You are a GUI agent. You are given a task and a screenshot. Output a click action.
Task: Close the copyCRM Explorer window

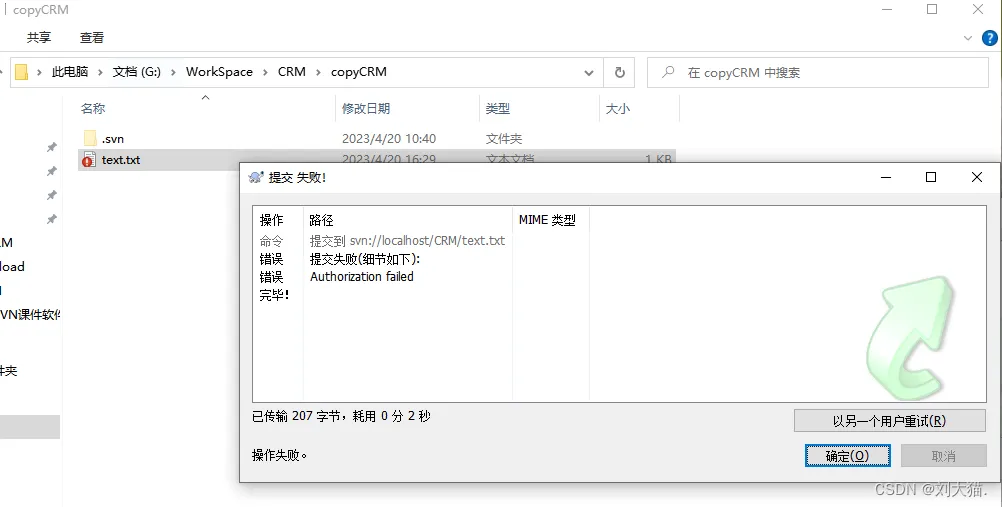pyautogui.click(x=978, y=9)
